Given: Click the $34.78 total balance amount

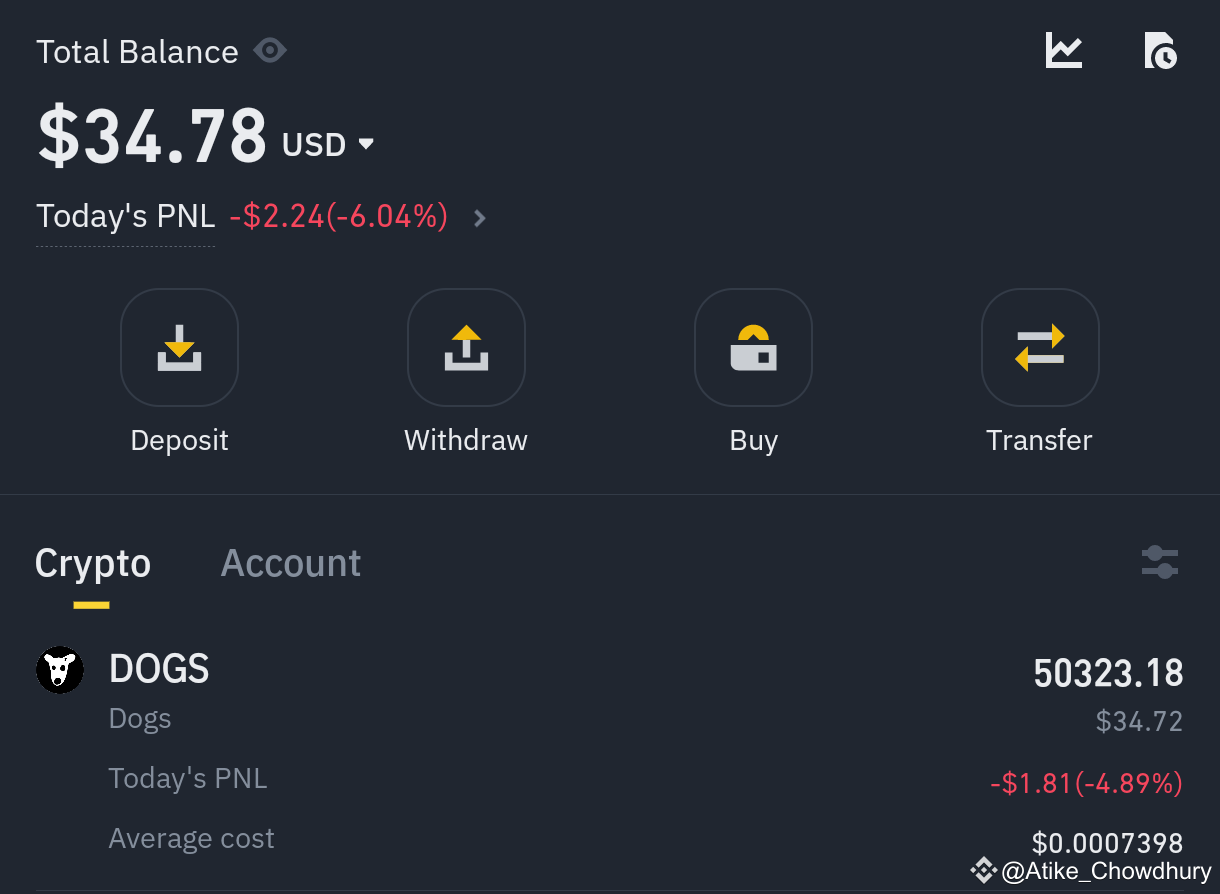Looking at the screenshot, I should (152, 135).
